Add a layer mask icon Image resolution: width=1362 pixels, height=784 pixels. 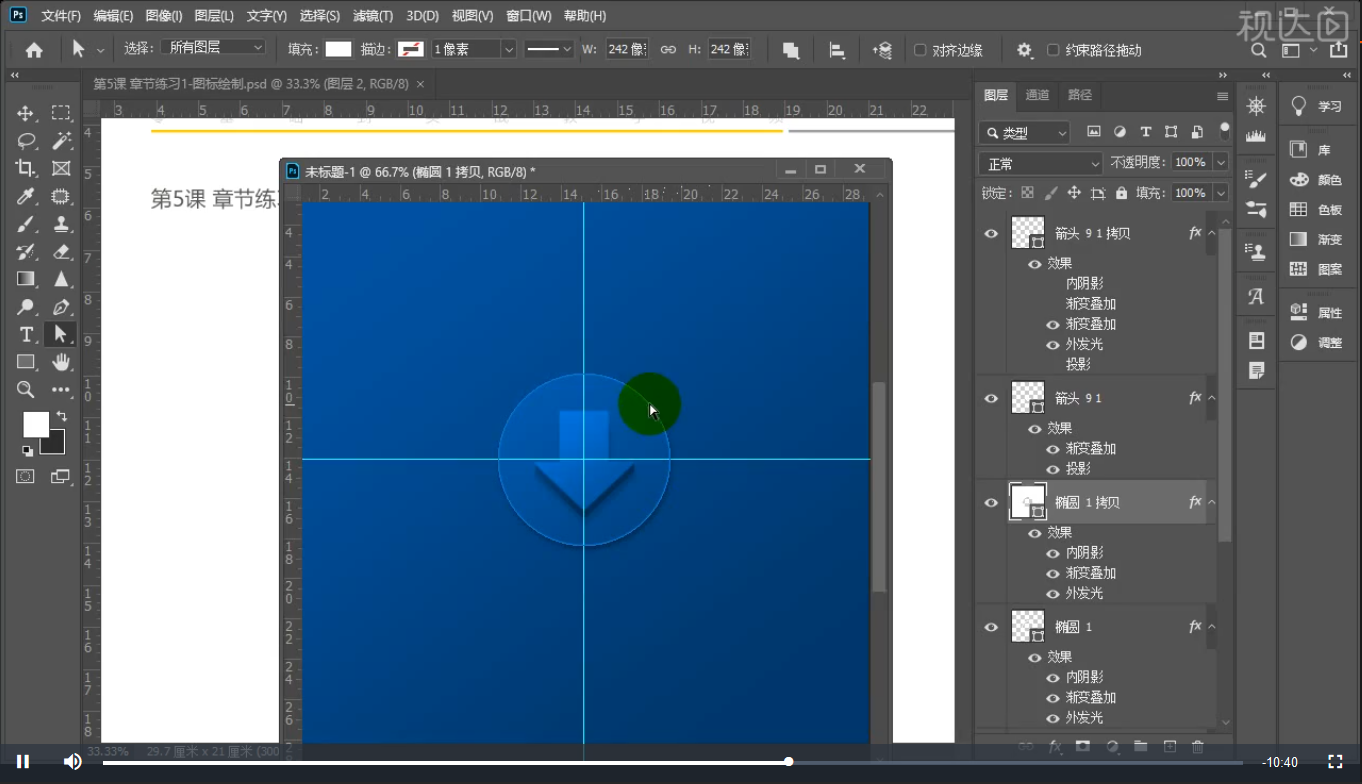1082,746
